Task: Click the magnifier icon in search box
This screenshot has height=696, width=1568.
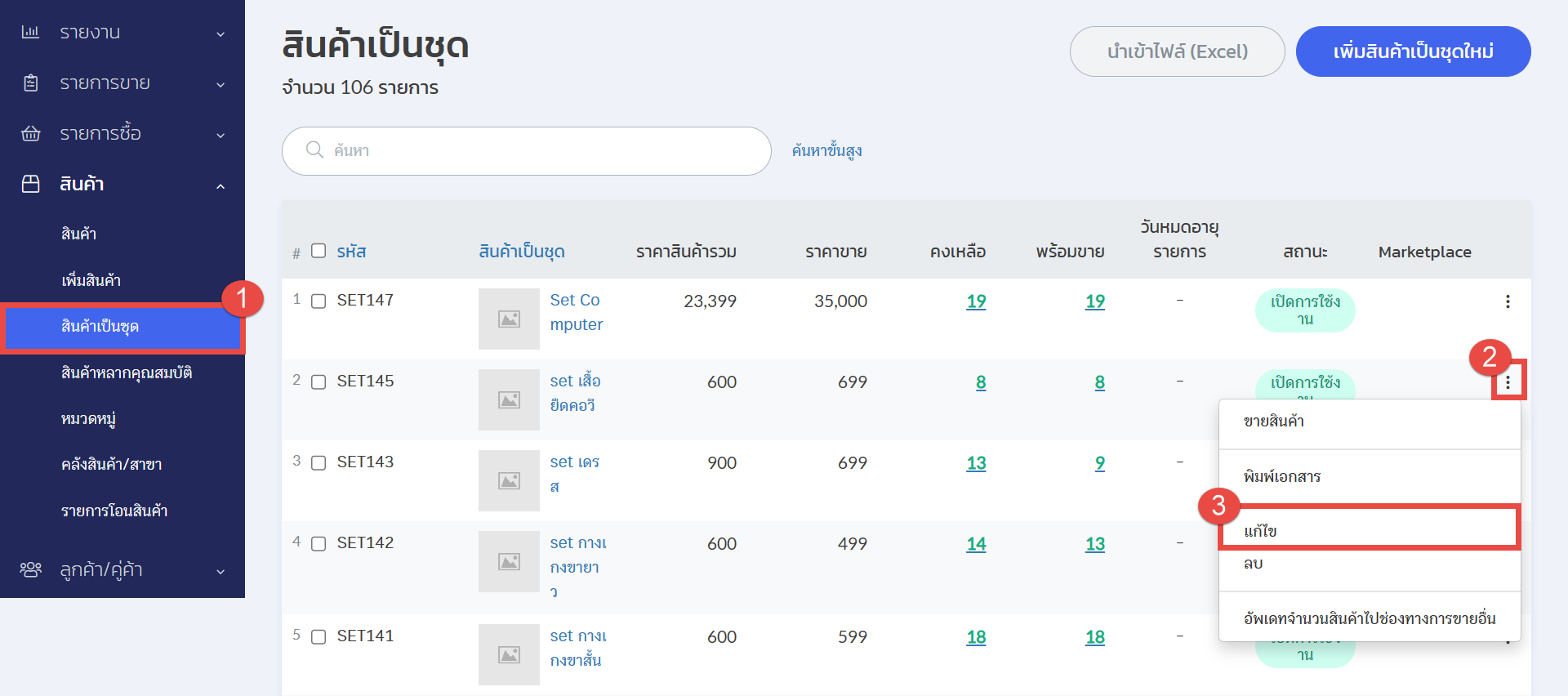Action: point(314,149)
